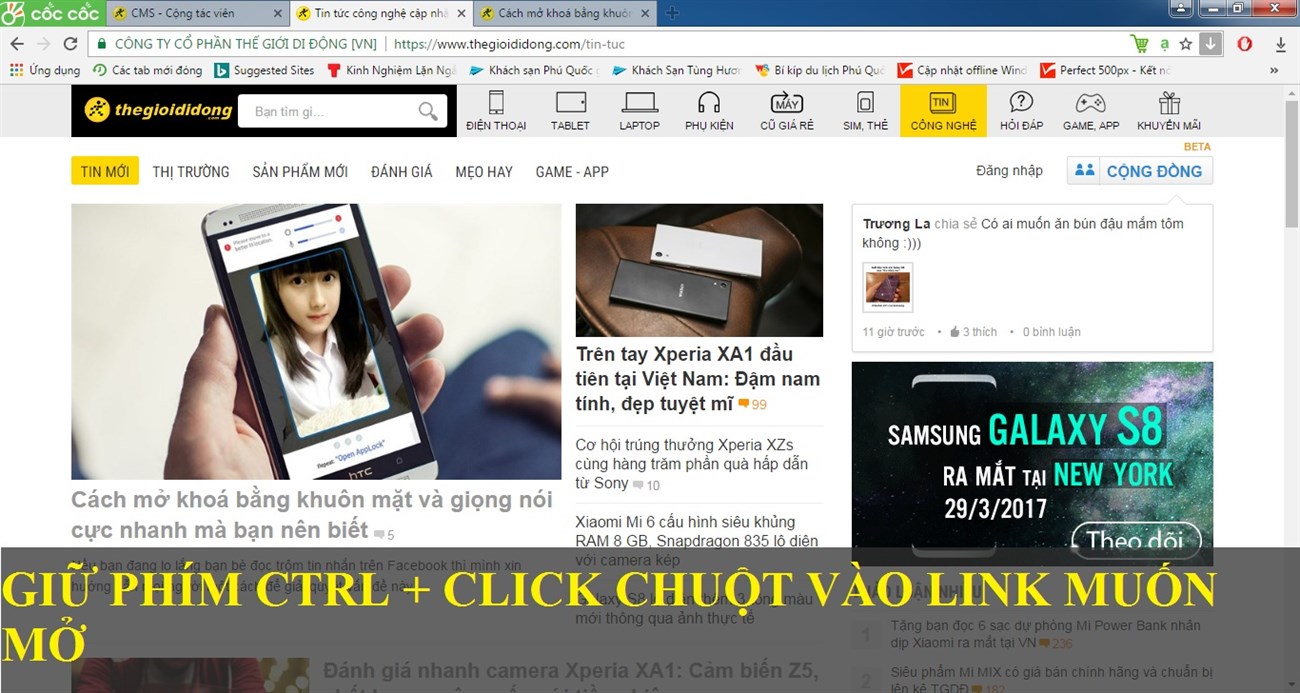1300x693 pixels.
Task: Click the '3 thích' like link
Action: click(973, 332)
